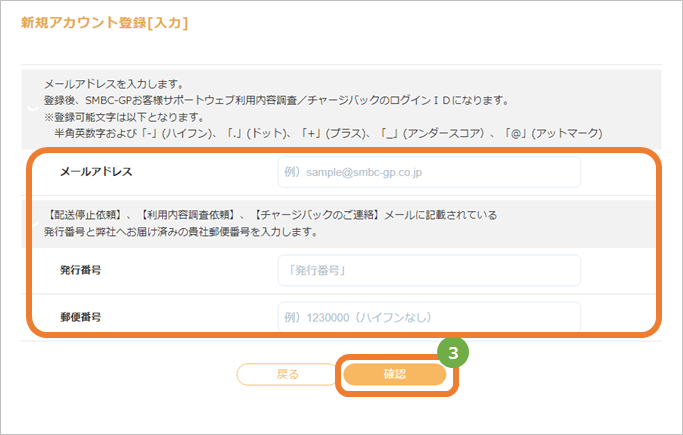This screenshot has height=435, width=683.
Task: Click the 発行番号 label
Action: click(81, 270)
